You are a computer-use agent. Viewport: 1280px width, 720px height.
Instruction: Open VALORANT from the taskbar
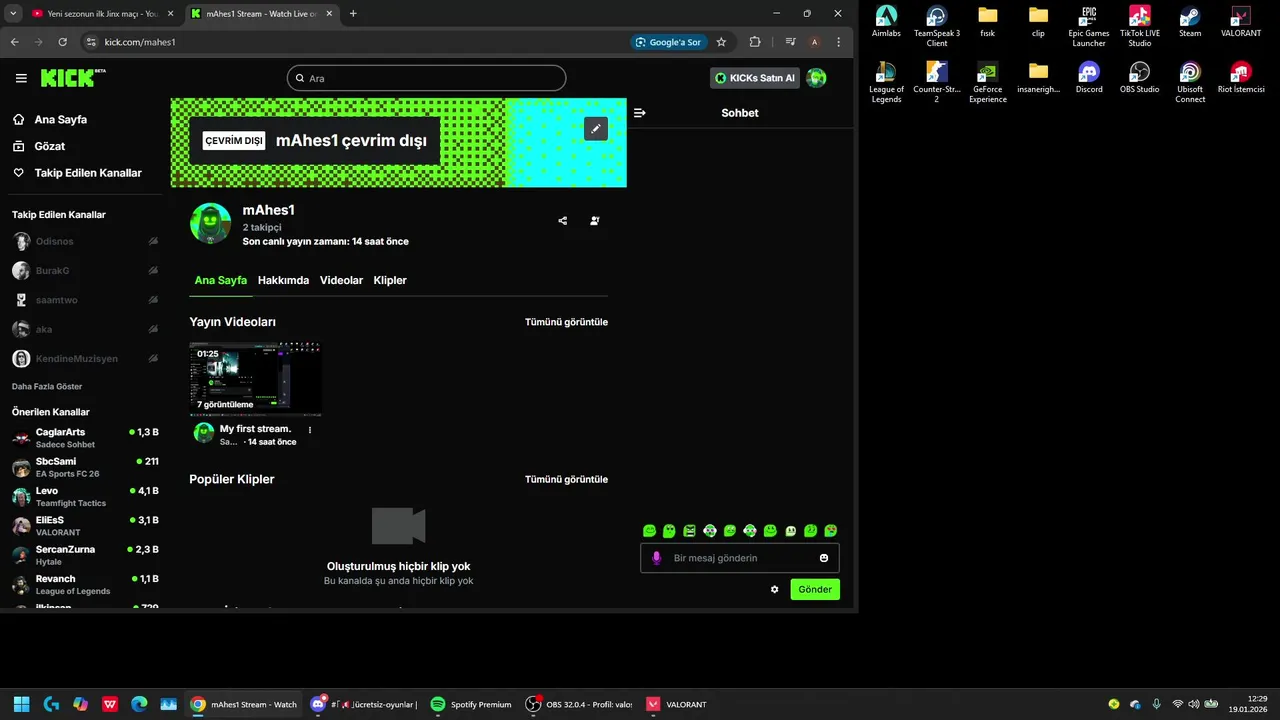(677, 704)
